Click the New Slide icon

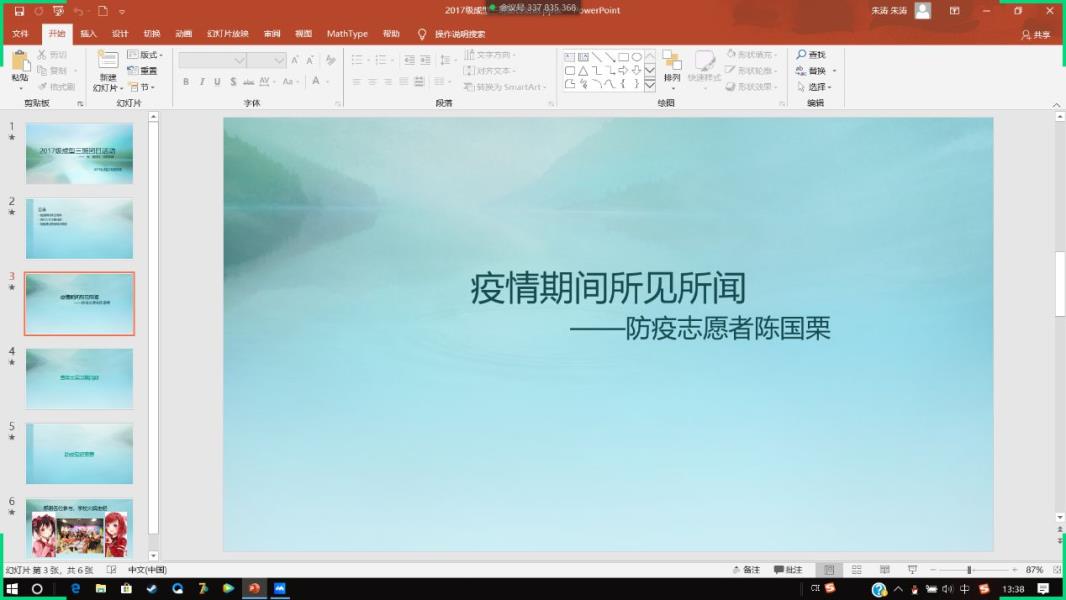click(107, 60)
